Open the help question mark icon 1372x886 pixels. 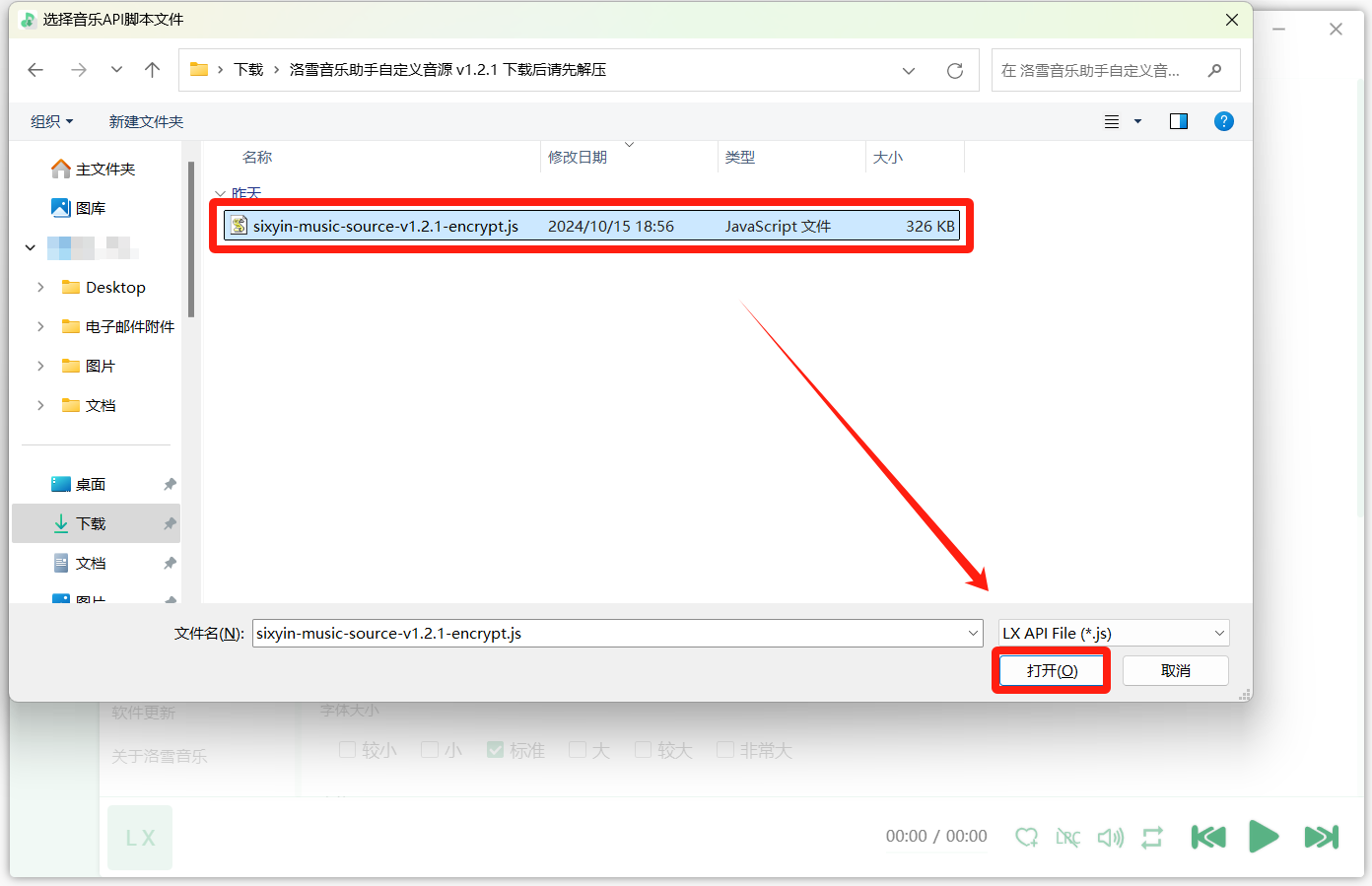click(x=1223, y=121)
